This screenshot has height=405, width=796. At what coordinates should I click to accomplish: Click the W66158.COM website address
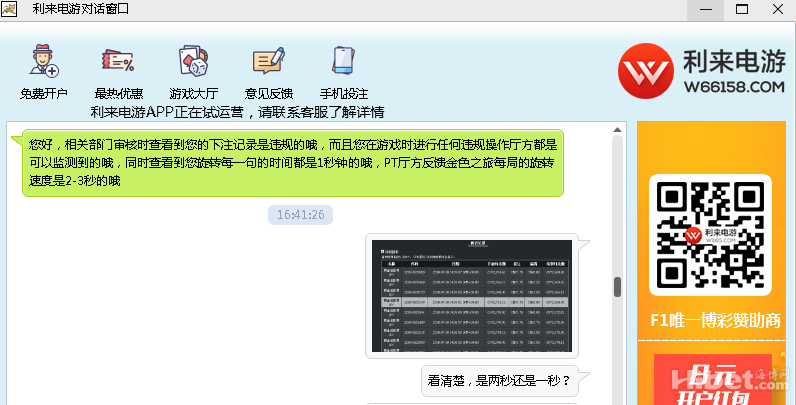coord(733,89)
